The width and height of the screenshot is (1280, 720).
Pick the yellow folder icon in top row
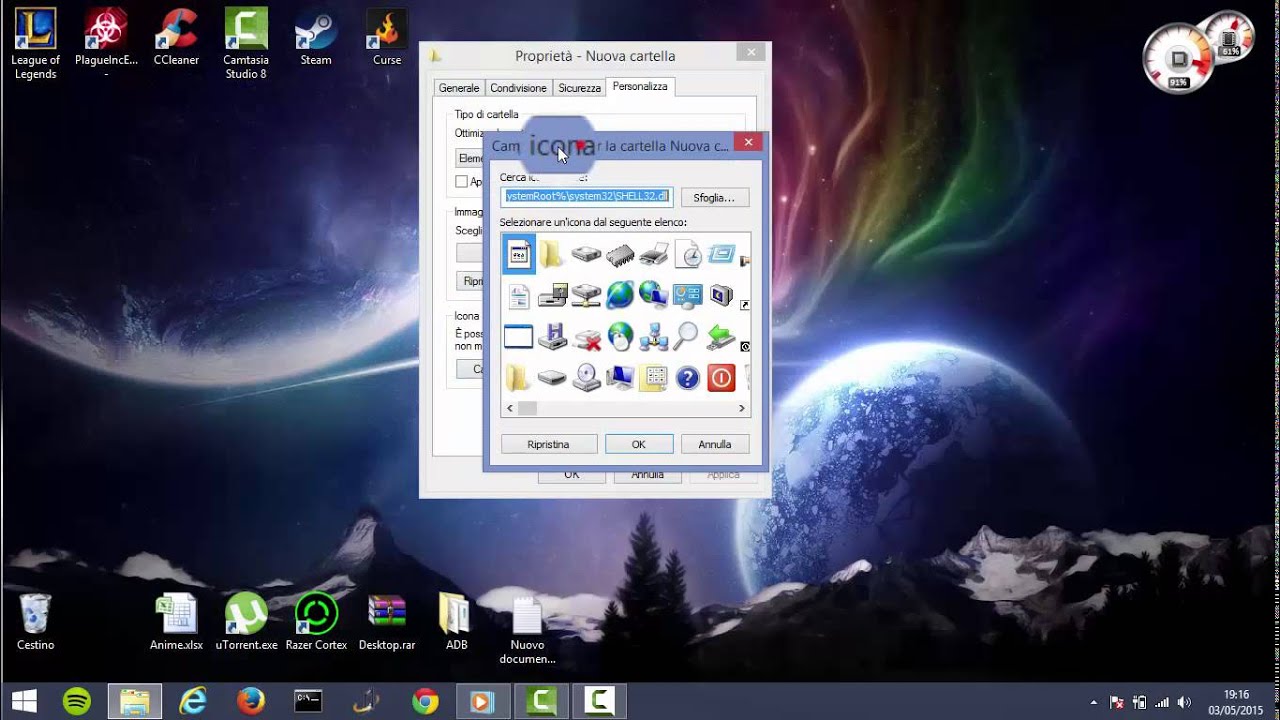(552, 255)
